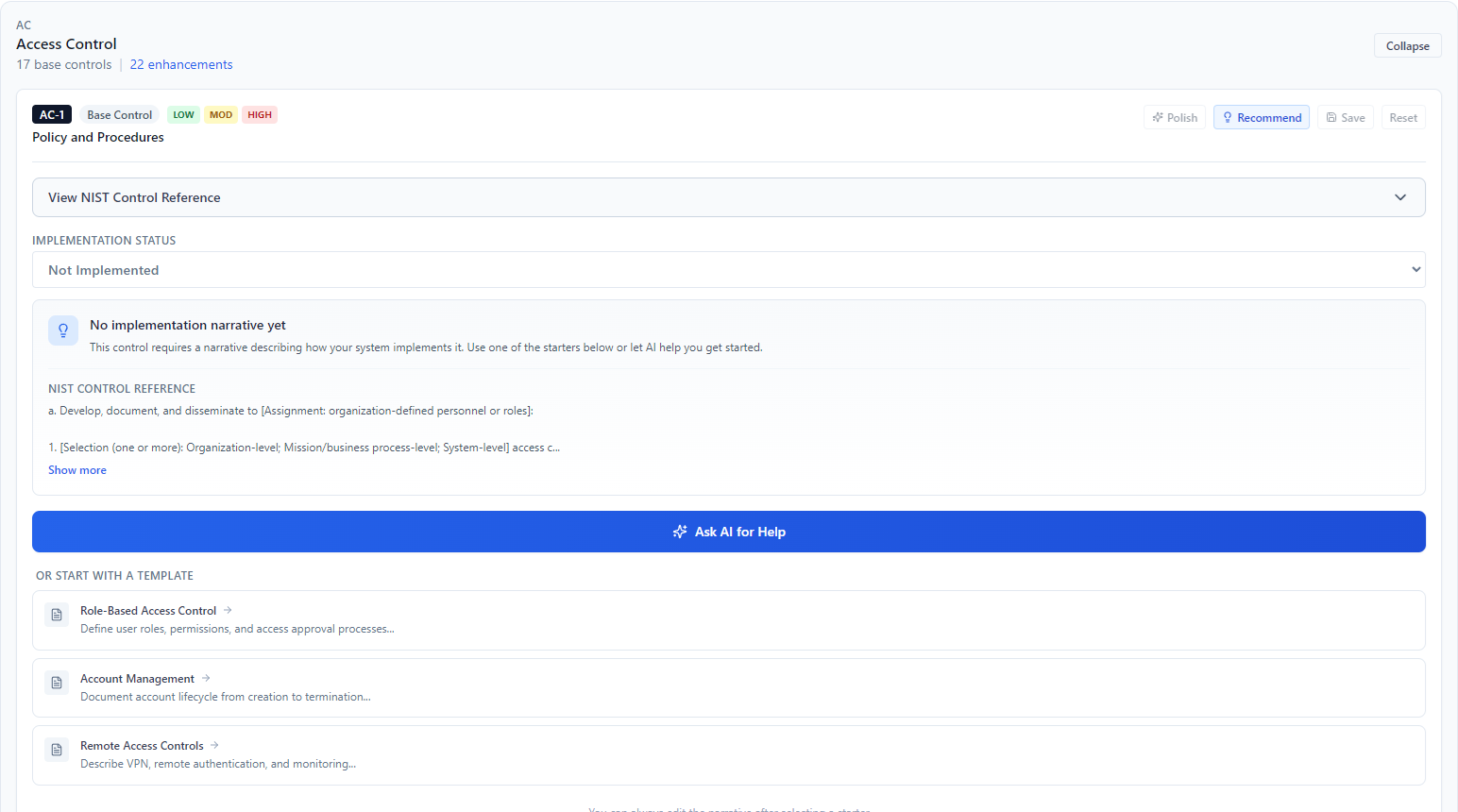
Task: Click the arrow next to Remote Access Controls
Action: pos(214,745)
